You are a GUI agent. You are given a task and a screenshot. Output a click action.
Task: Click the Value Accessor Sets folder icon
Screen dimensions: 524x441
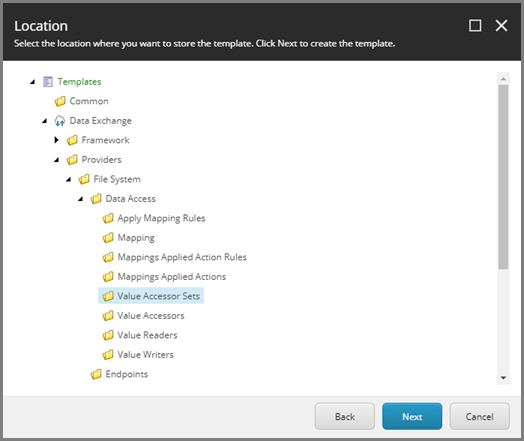[108, 296]
